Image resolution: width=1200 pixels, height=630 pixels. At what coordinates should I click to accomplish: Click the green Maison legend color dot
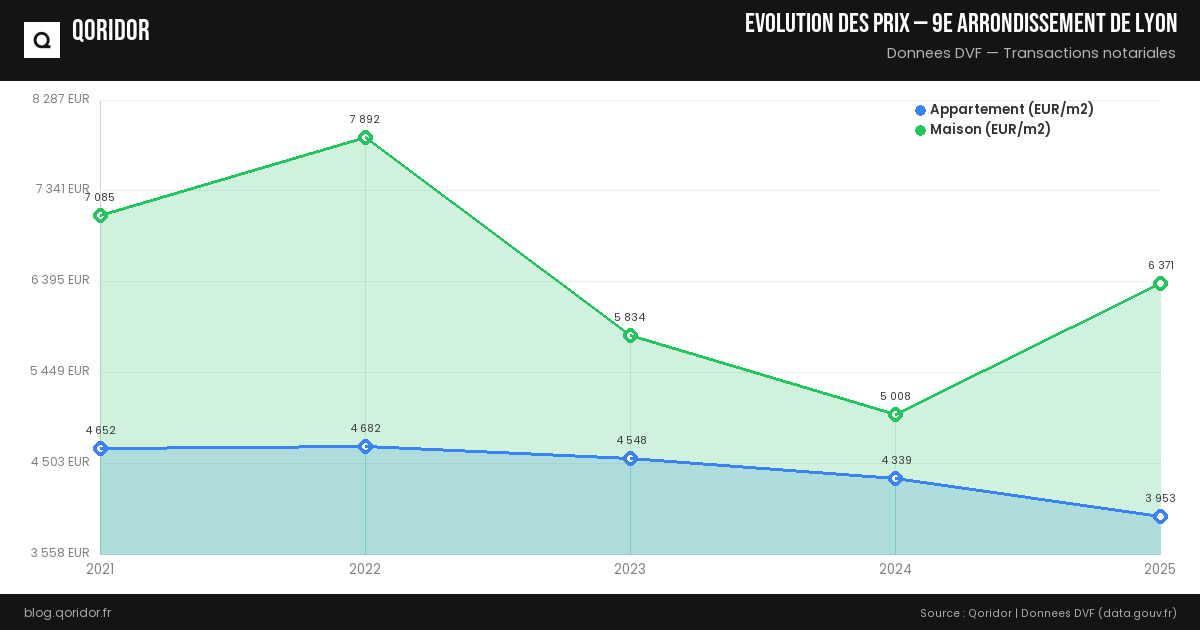(x=920, y=130)
